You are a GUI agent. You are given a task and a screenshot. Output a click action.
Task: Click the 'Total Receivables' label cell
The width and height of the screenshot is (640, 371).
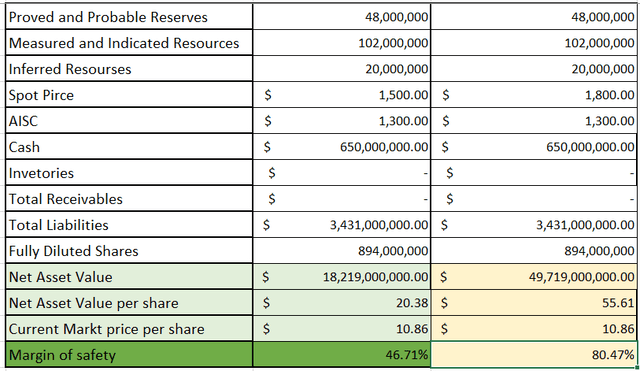pyautogui.click(x=129, y=199)
